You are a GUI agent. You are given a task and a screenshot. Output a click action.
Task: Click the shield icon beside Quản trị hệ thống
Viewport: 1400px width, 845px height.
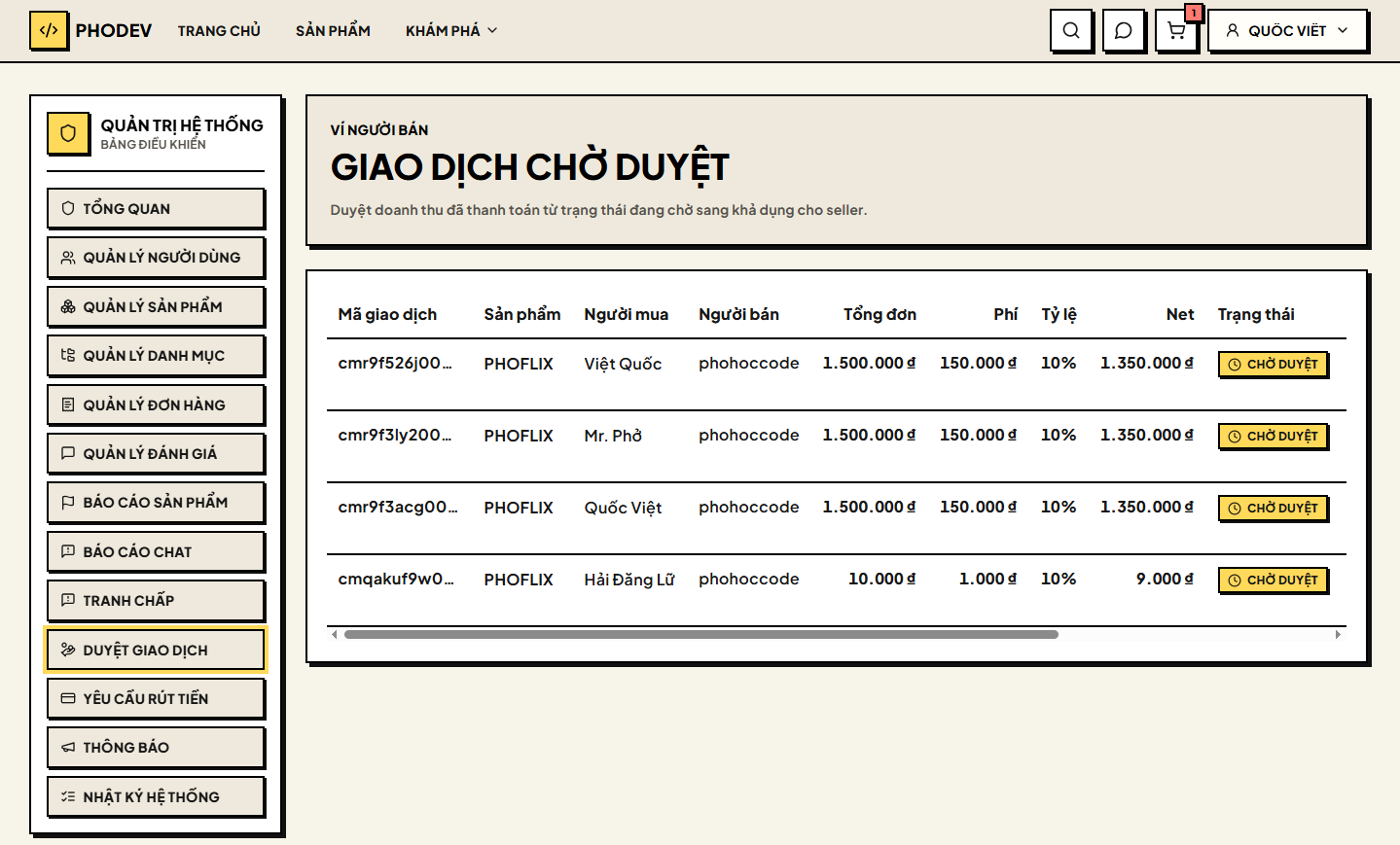point(68,133)
